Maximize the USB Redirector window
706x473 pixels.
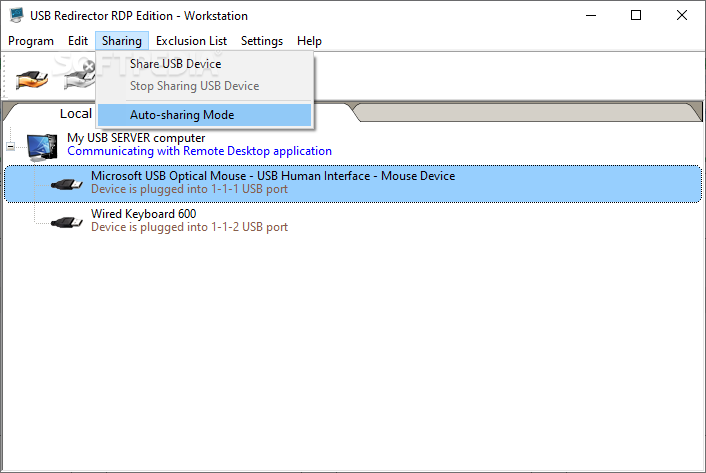tap(636, 15)
